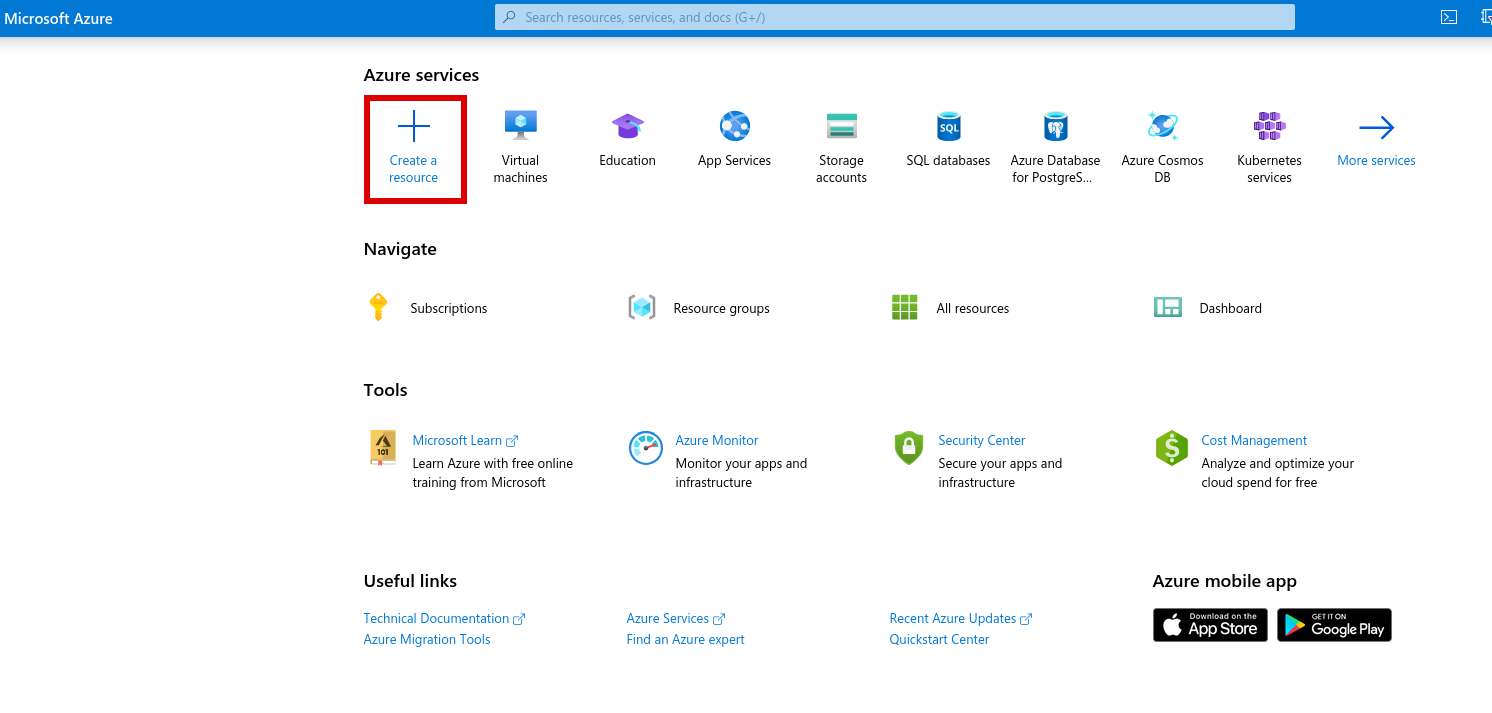Open Virtual machines service
The image size is (1492, 713).
[520, 148]
